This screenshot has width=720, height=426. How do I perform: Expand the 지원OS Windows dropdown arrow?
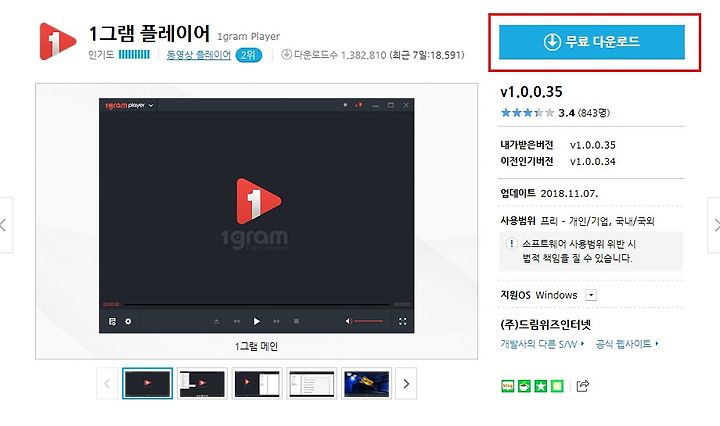pyautogui.click(x=591, y=295)
